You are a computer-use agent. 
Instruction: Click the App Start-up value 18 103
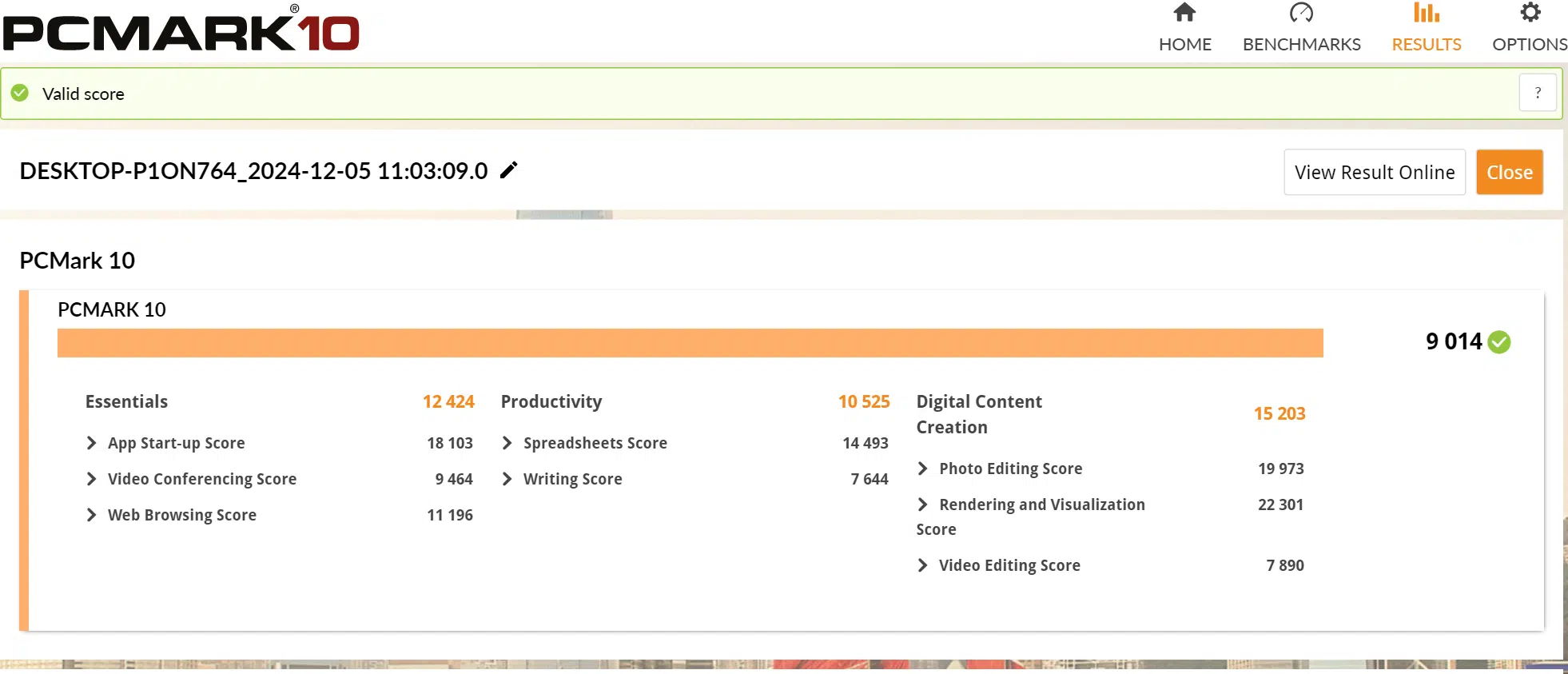click(450, 443)
